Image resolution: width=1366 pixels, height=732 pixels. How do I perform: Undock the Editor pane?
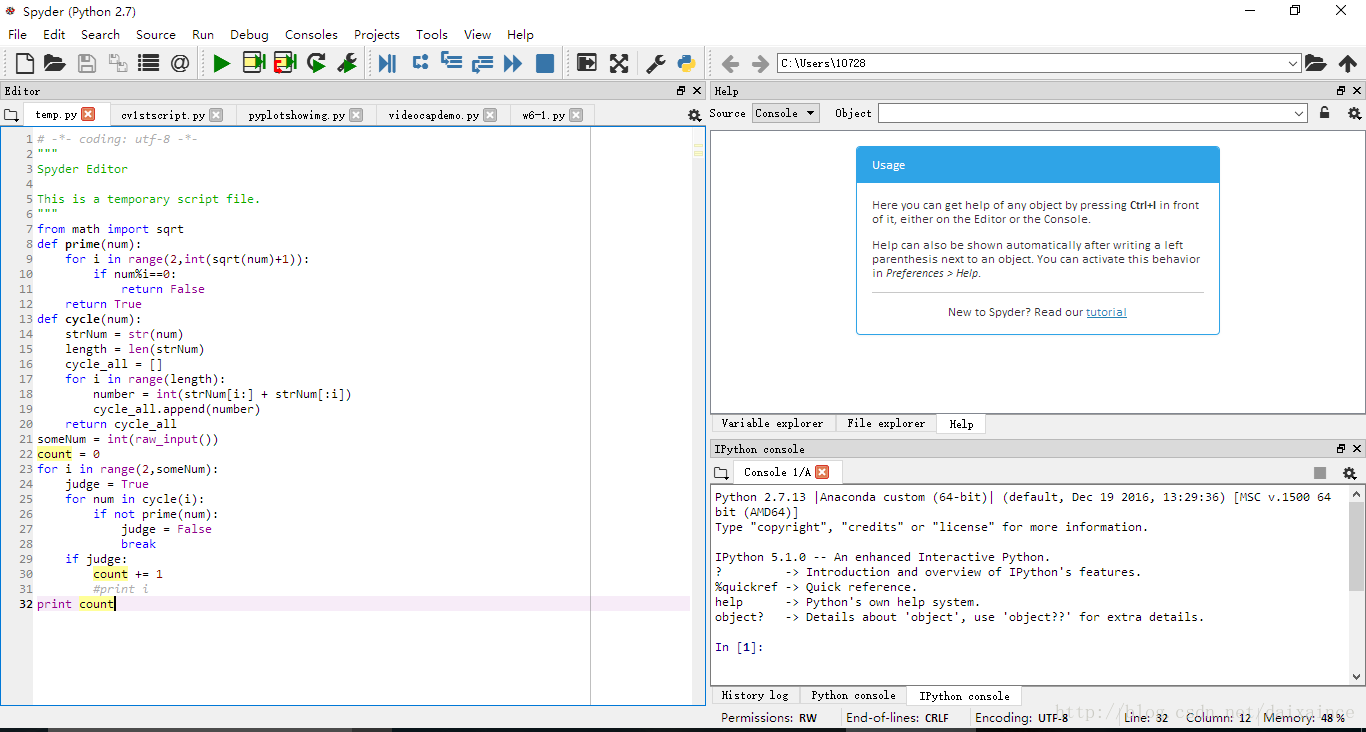tap(681, 90)
